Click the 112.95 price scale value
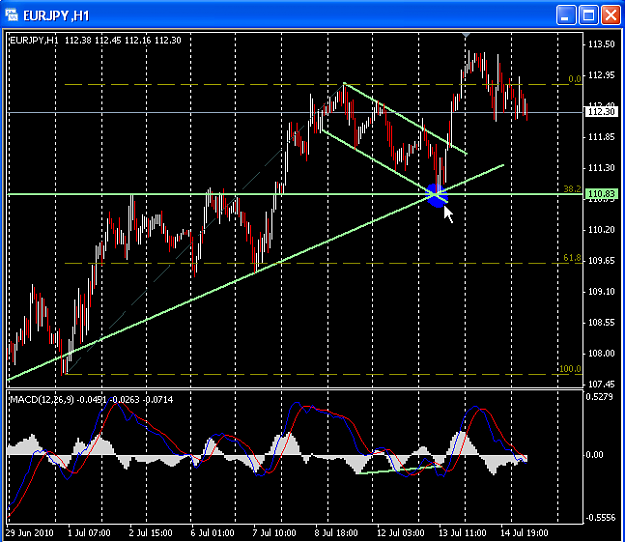 point(601,75)
